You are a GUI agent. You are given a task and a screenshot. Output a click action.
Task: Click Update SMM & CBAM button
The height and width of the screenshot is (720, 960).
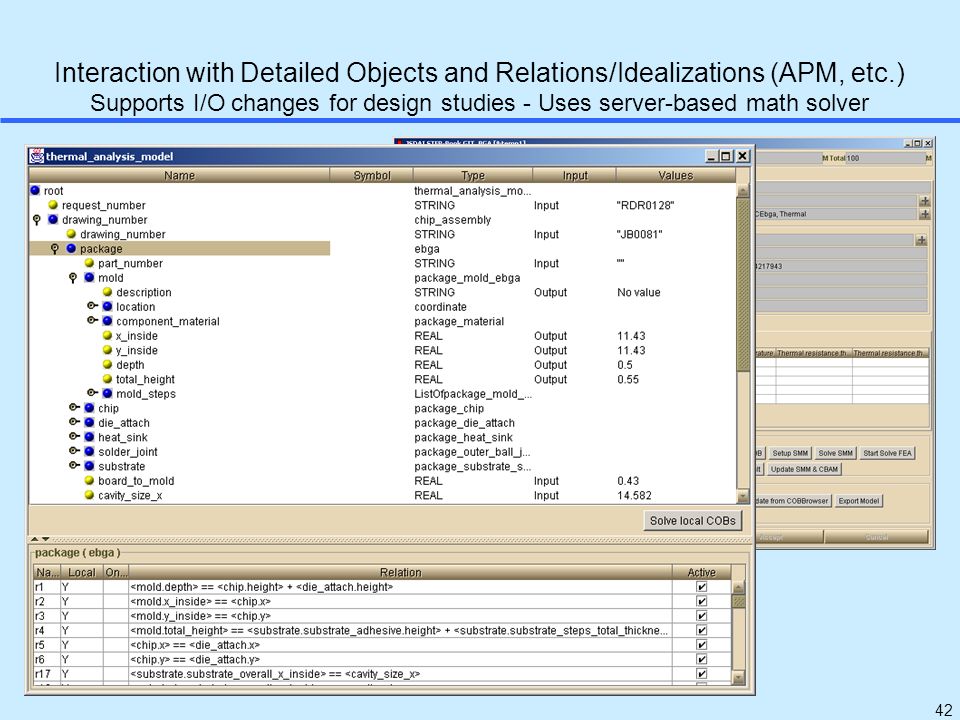coord(804,469)
